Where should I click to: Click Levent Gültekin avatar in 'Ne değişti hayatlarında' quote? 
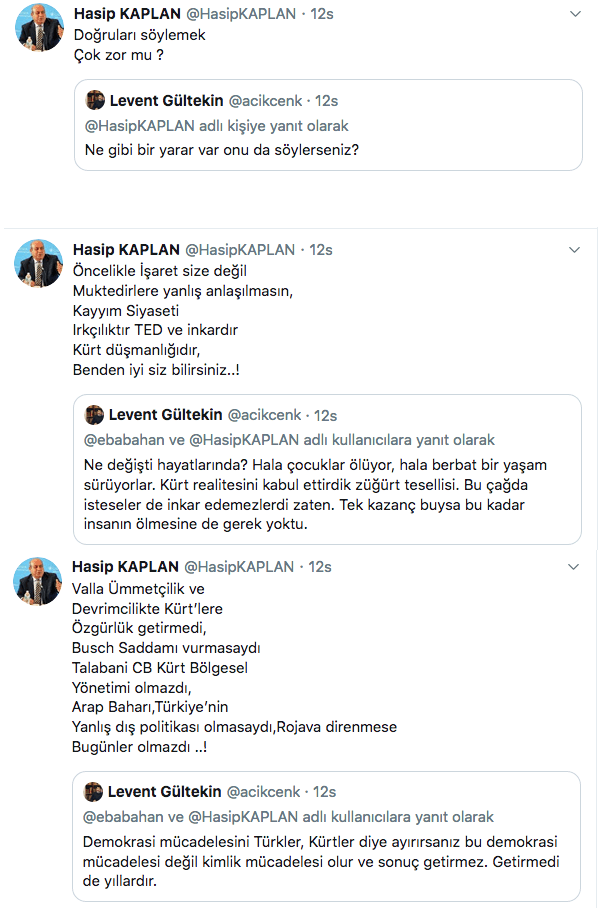[x=95, y=415]
